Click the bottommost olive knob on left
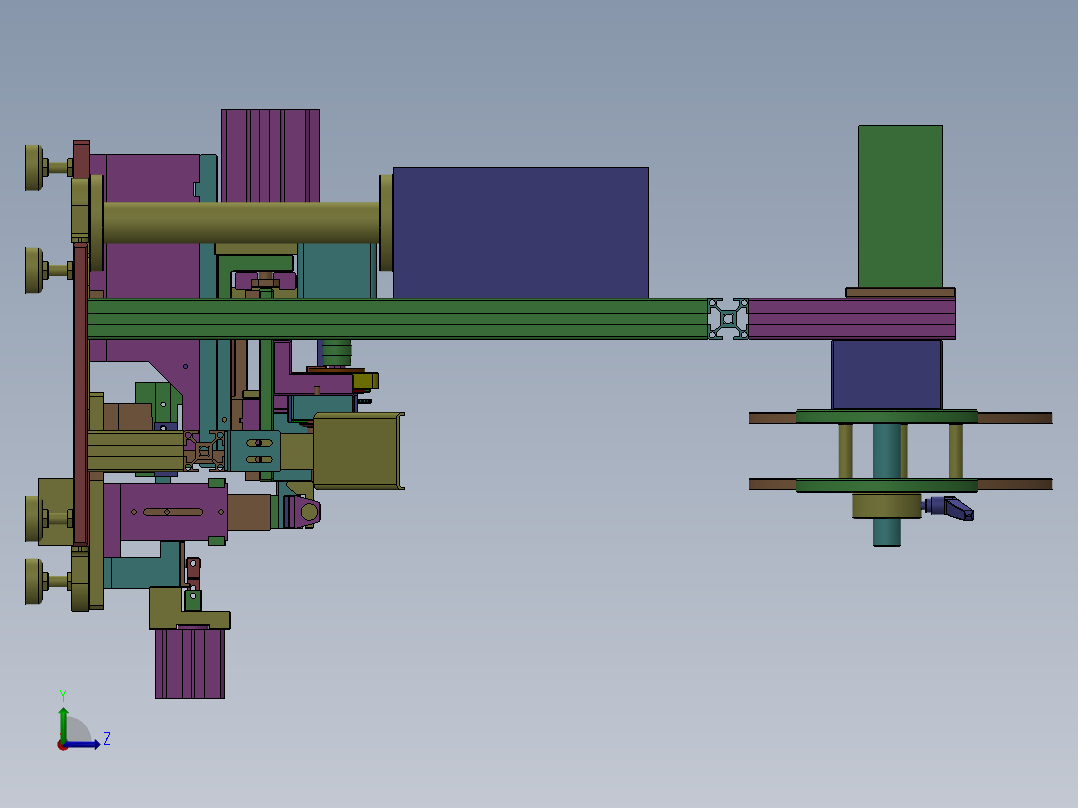Viewport: 1078px width, 808px height. pos(34,581)
